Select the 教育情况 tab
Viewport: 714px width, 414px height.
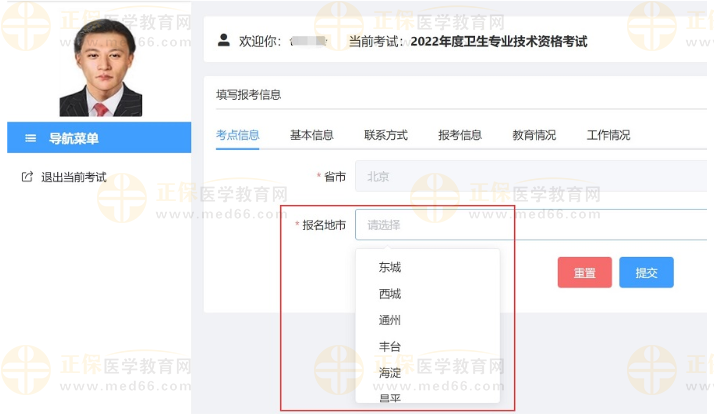(533, 135)
